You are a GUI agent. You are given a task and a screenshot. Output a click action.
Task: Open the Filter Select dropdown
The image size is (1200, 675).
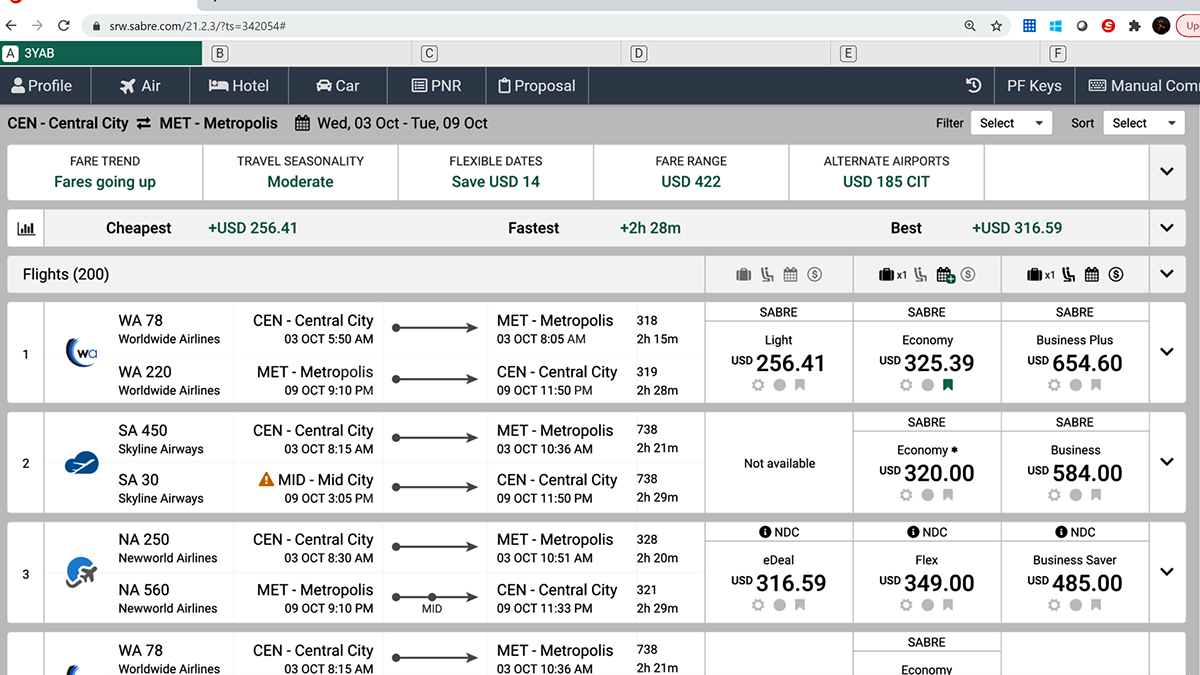1010,123
